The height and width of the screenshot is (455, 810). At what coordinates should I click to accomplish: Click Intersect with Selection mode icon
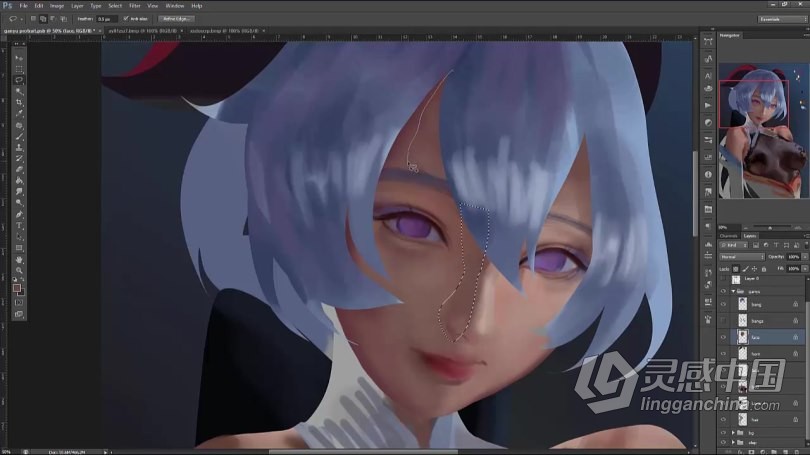[x=64, y=19]
